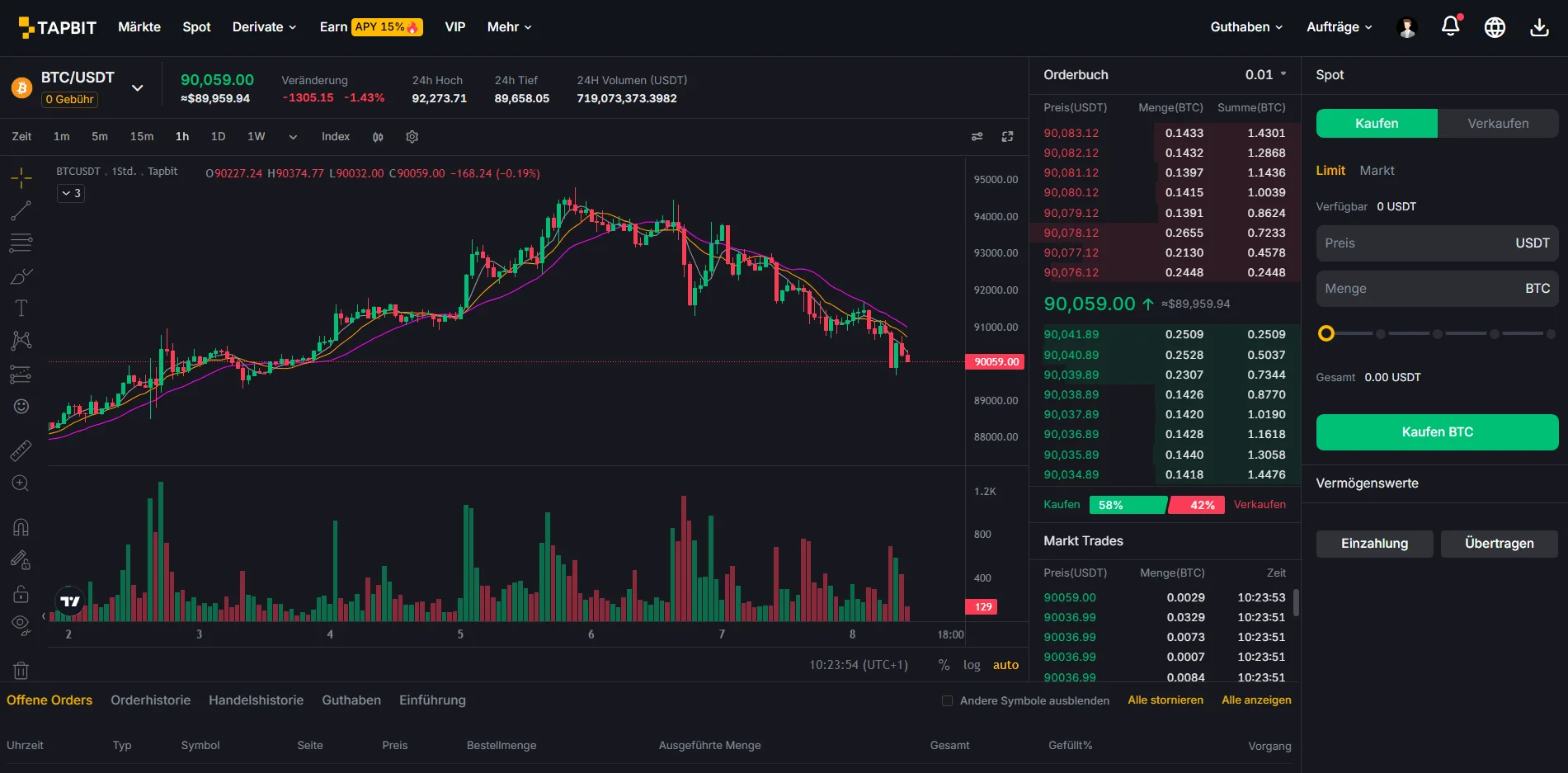Select the brush drawing tool

[x=21, y=276]
